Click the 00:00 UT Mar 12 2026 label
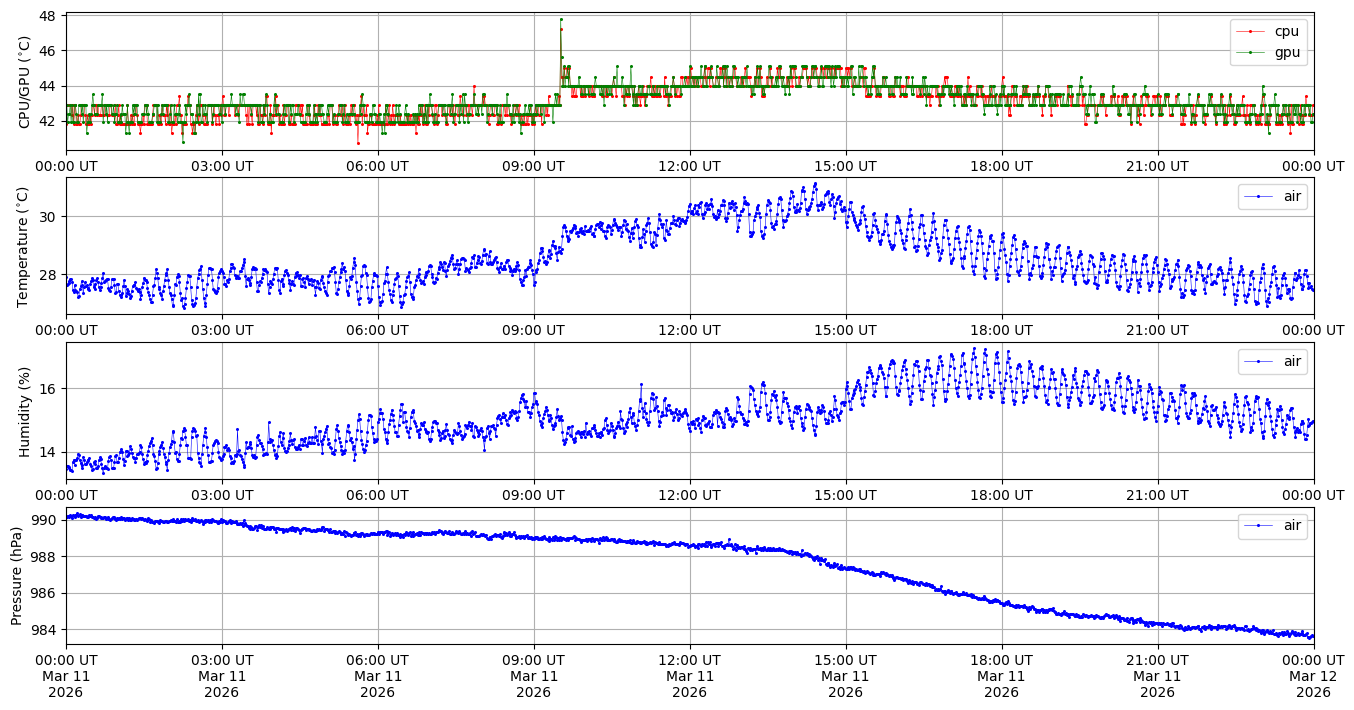The image size is (1354, 710). click(x=1313, y=676)
